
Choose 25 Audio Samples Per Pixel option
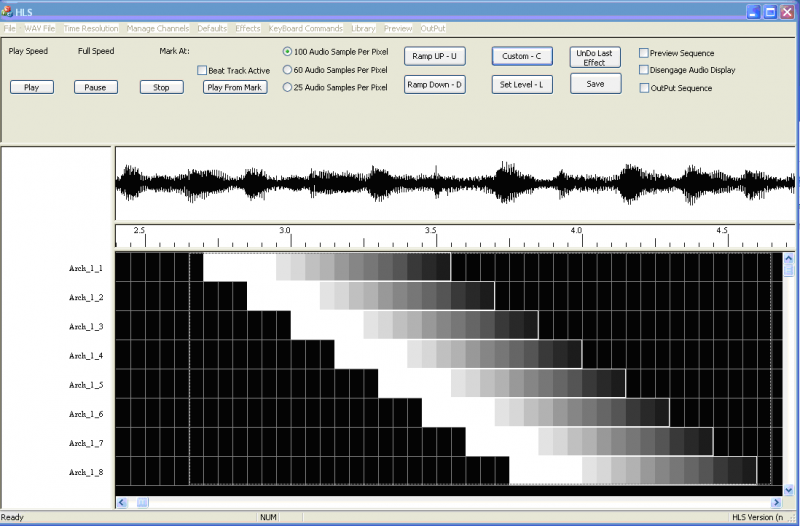[x=288, y=88]
